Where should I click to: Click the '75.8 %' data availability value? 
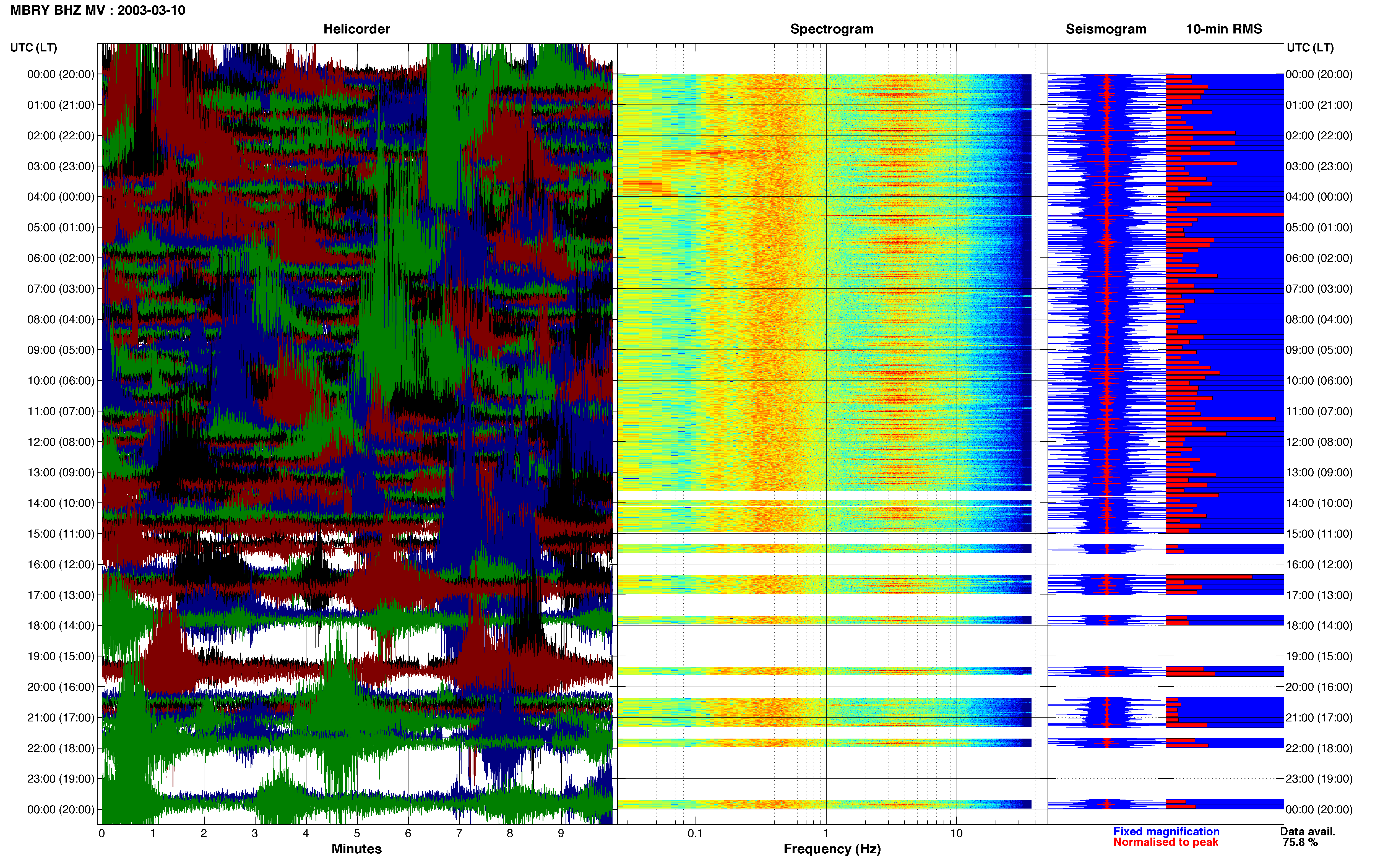(1300, 842)
